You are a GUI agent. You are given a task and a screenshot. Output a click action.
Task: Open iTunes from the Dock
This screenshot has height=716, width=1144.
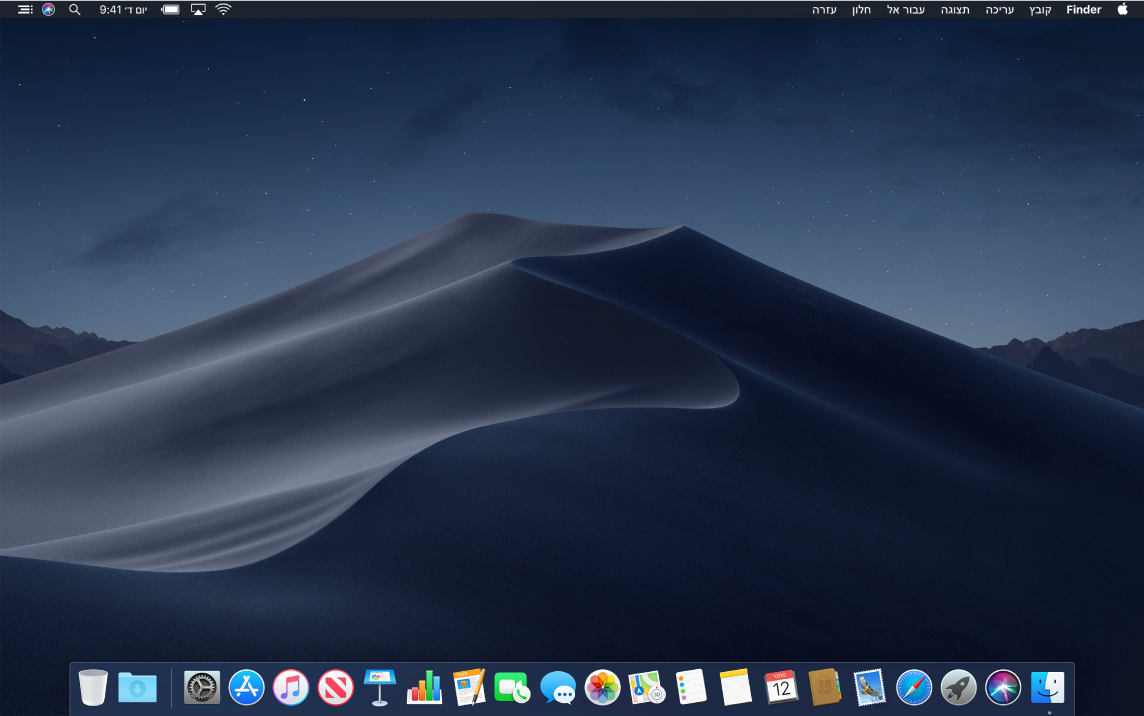click(x=291, y=687)
